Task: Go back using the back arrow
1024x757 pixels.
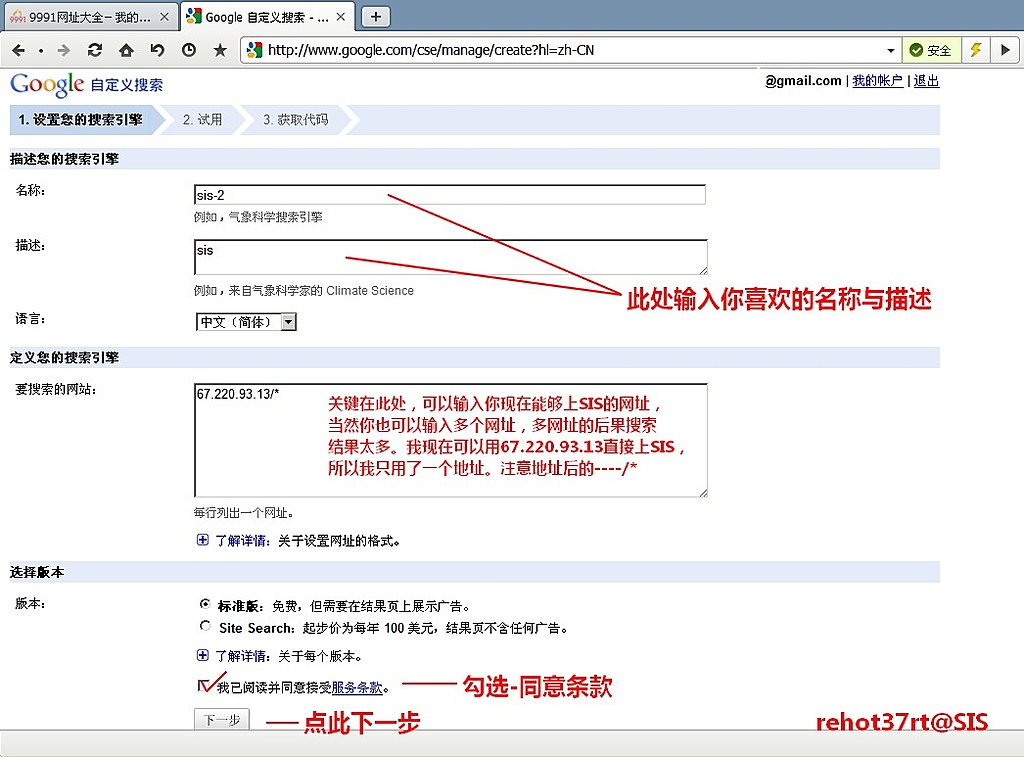Action: coord(18,50)
